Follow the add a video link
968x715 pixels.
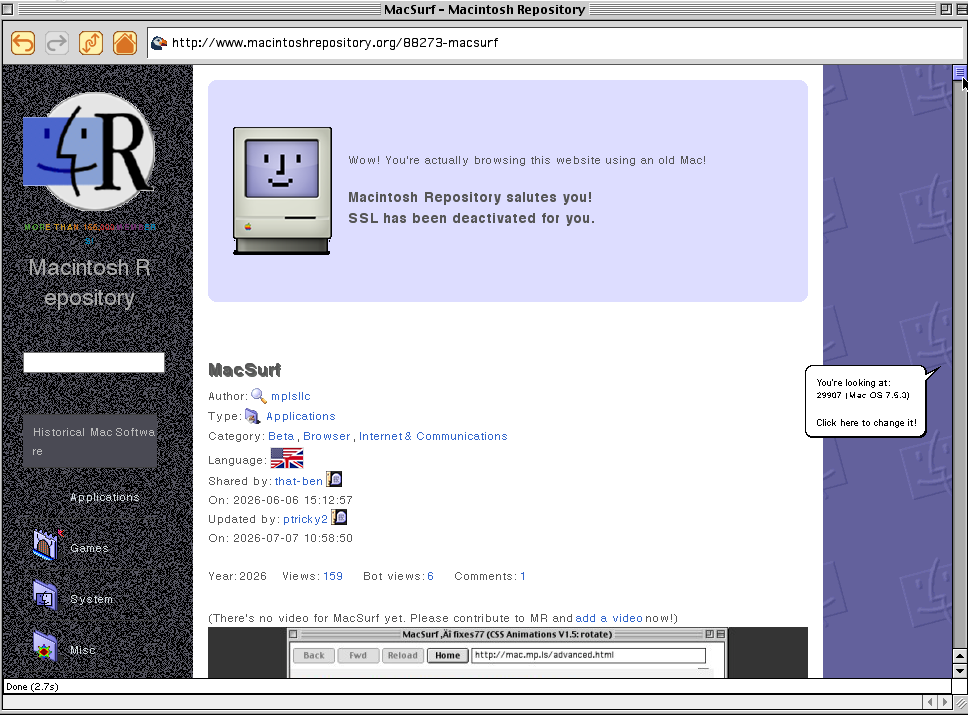pyautogui.click(x=609, y=618)
